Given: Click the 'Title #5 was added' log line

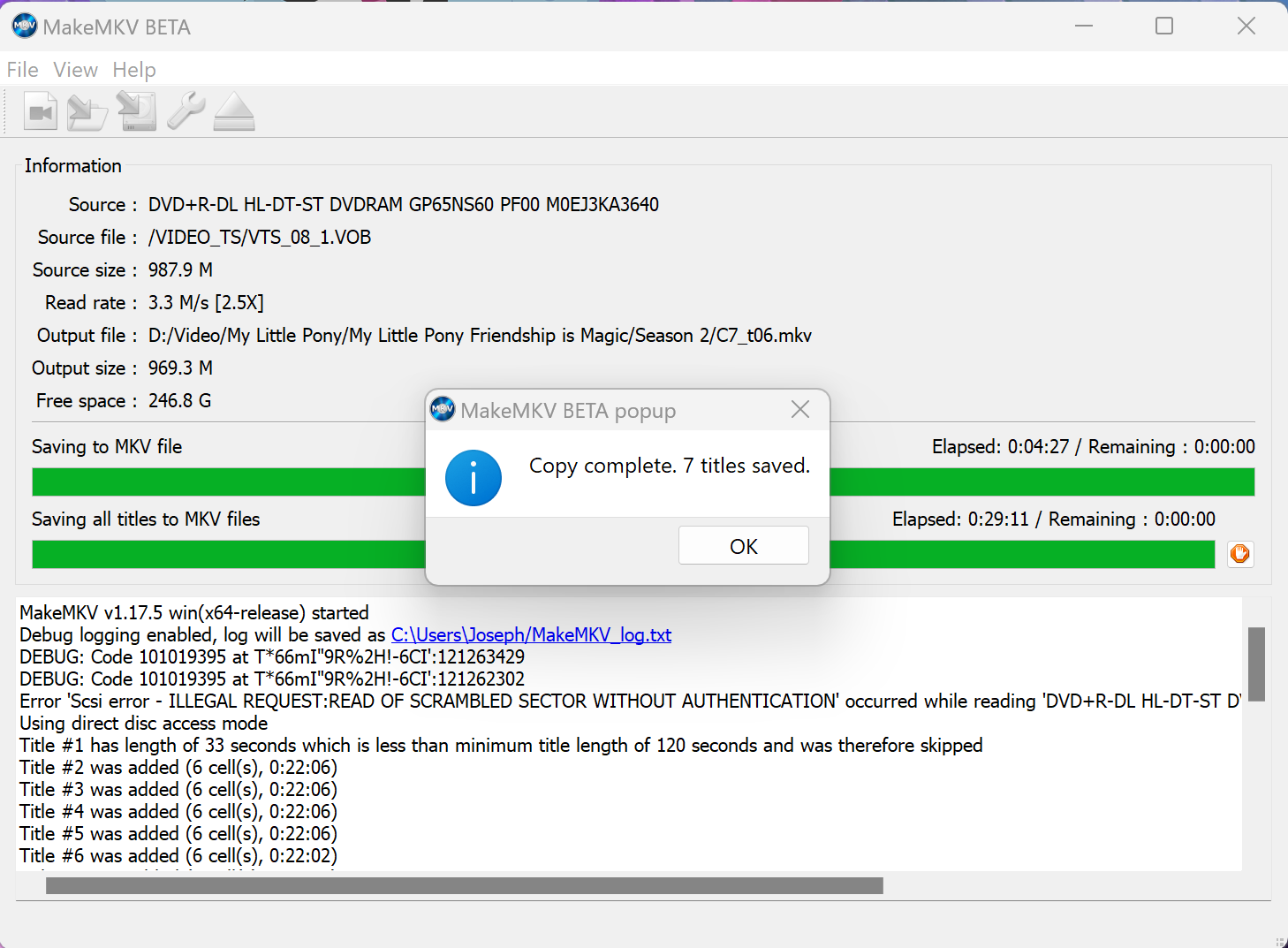Looking at the screenshot, I should [x=178, y=833].
